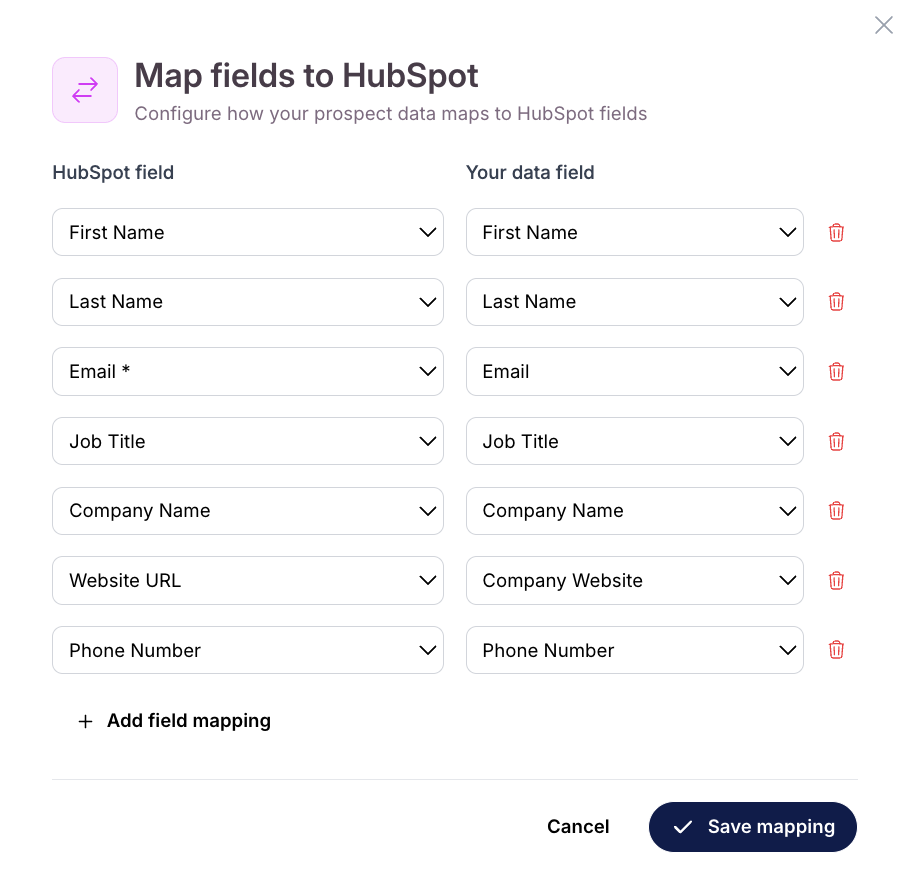
Task: Open the Website URL HubSpot dropdown
Action: [248, 580]
